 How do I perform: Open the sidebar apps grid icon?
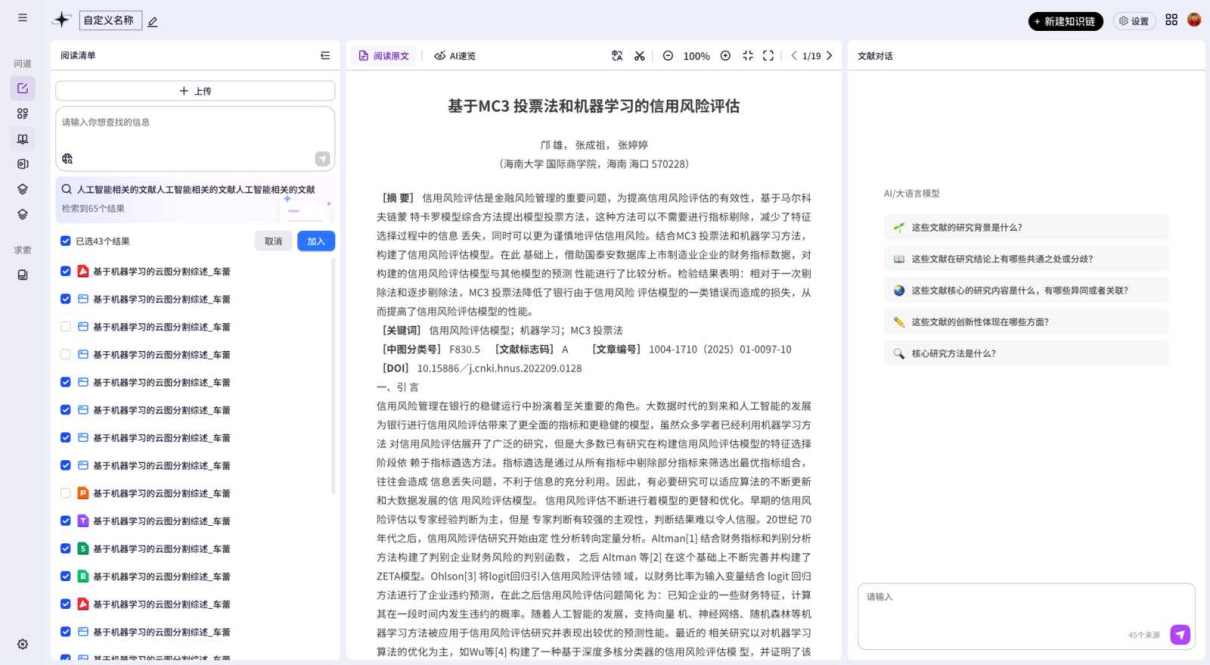(22, 114)
